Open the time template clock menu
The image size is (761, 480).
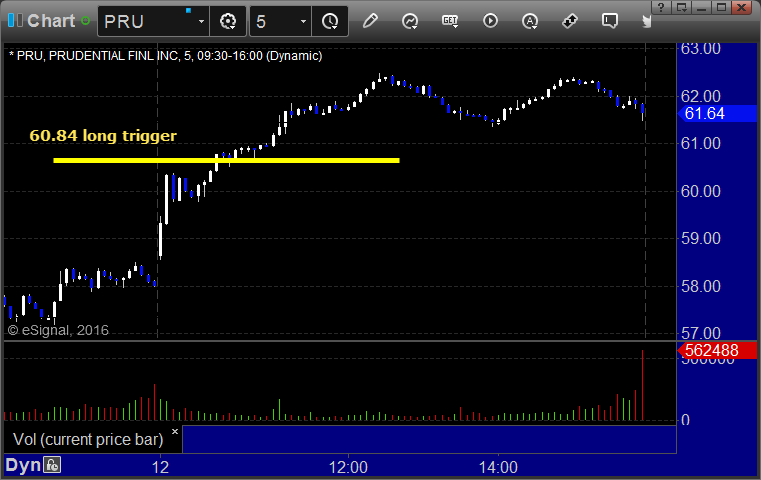coord(330,21)
